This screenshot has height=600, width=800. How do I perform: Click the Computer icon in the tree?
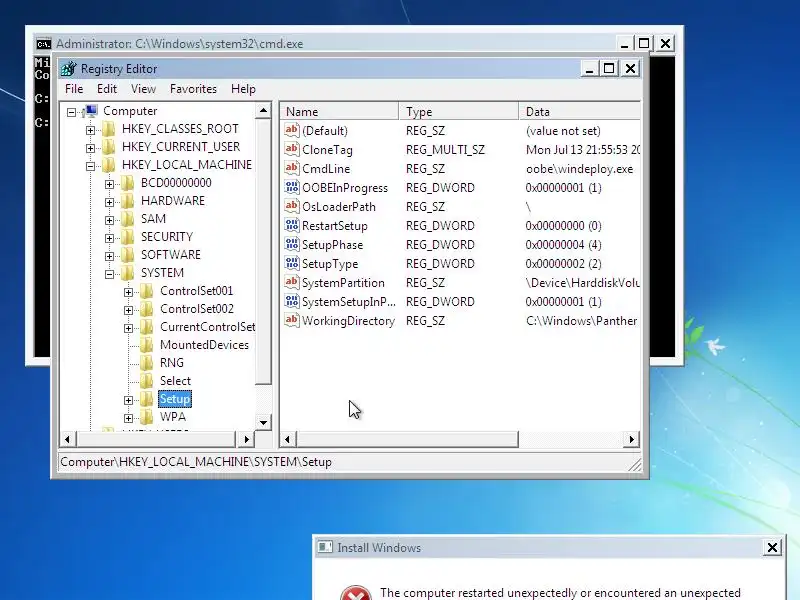click(x=91, y=111)
